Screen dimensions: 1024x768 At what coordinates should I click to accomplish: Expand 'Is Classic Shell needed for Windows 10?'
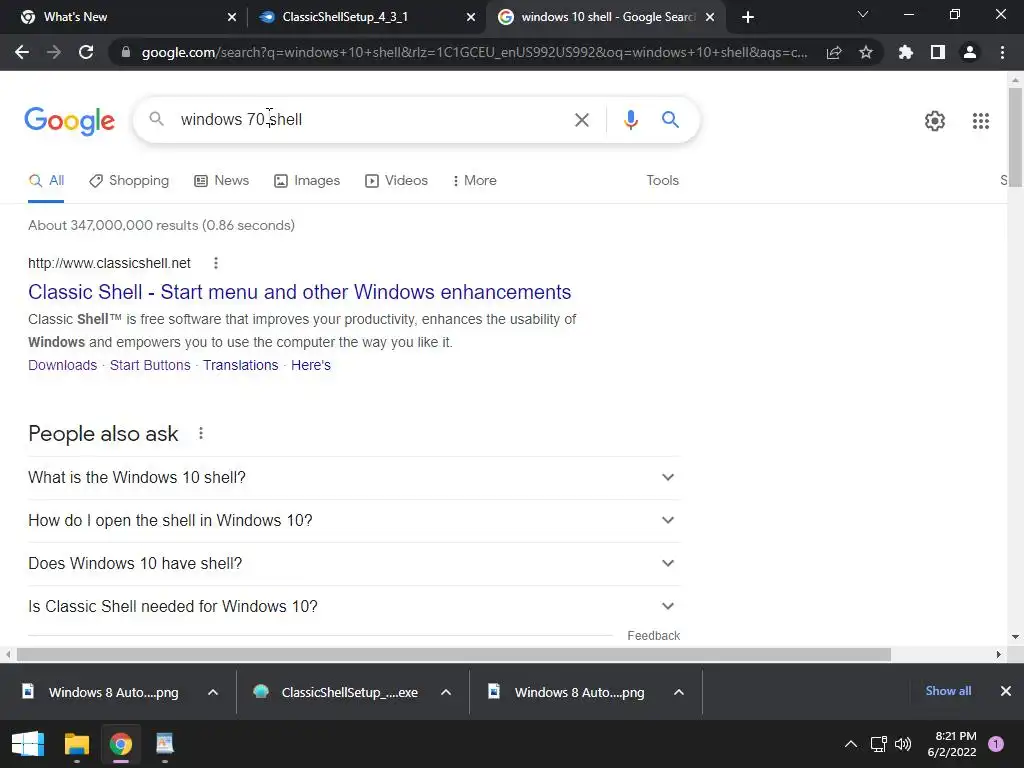coord(354,607)
